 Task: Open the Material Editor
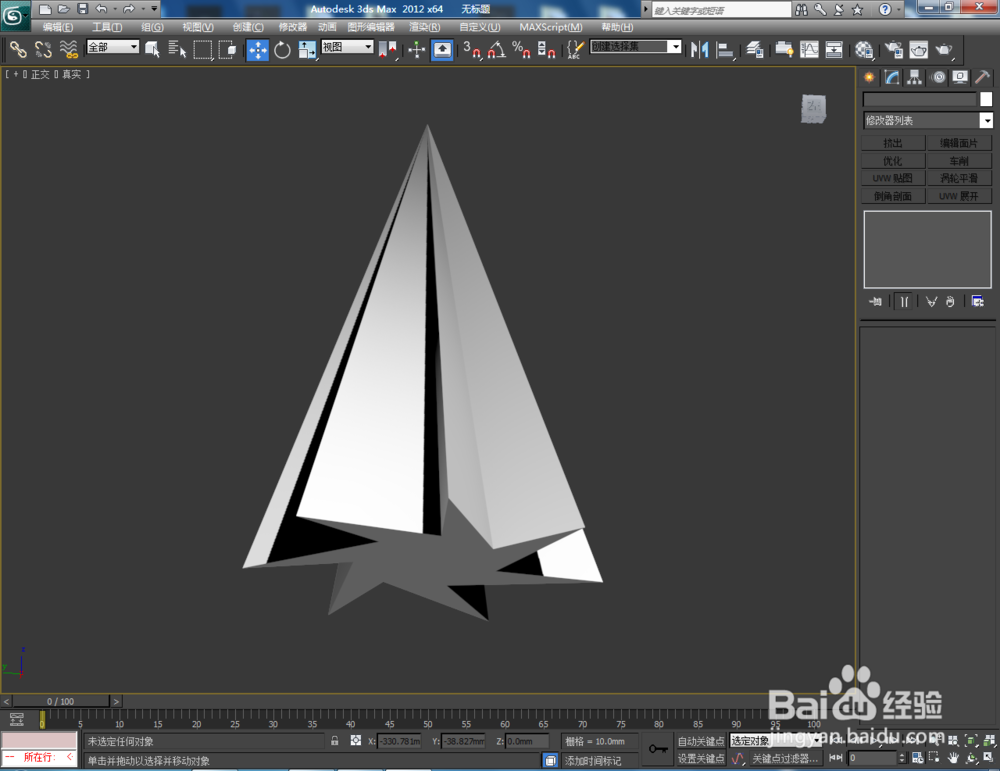tap(864, 50)
